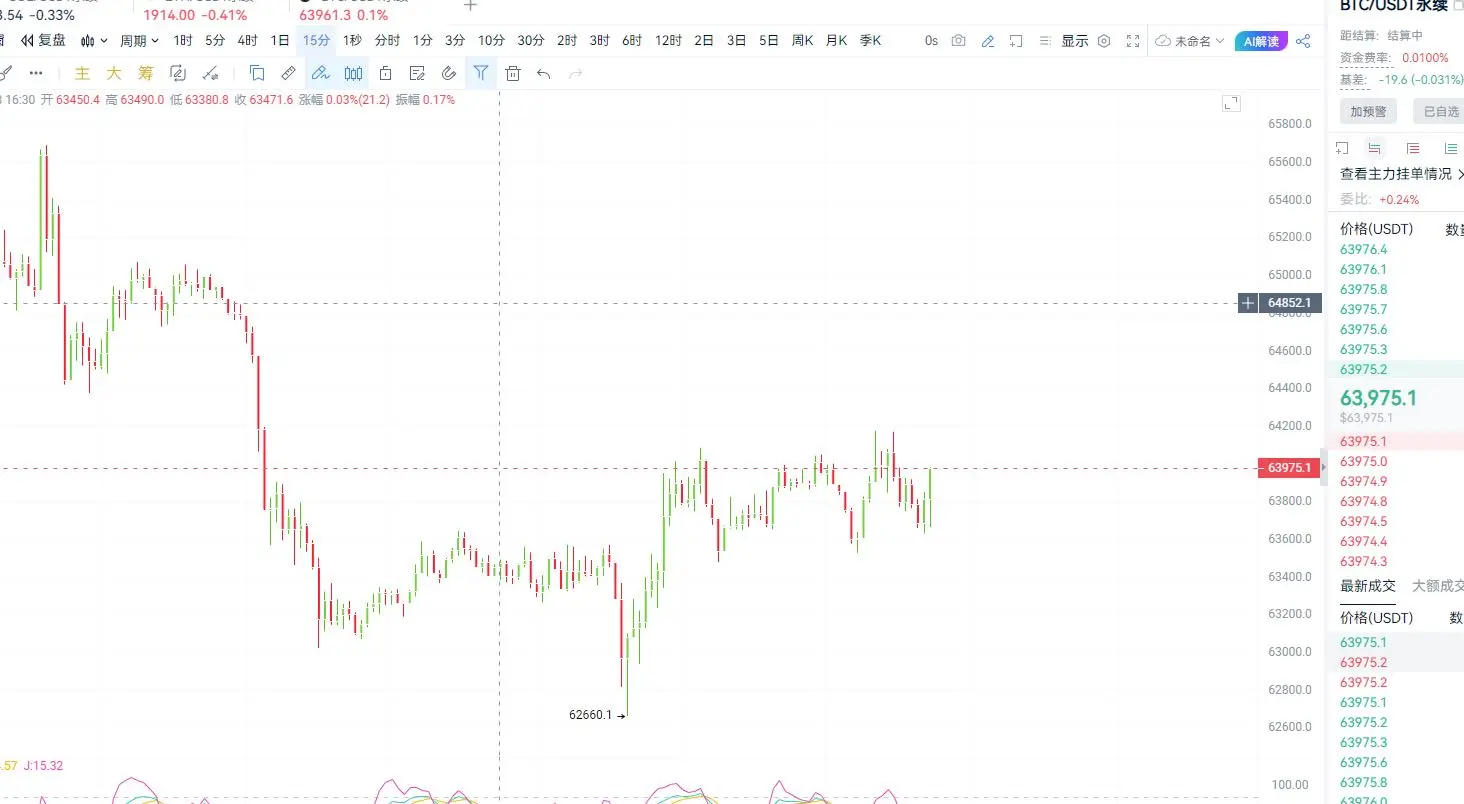Add a new symbol tab with plus
This screenshot has height=804, width=1464.
coord(470,6)
